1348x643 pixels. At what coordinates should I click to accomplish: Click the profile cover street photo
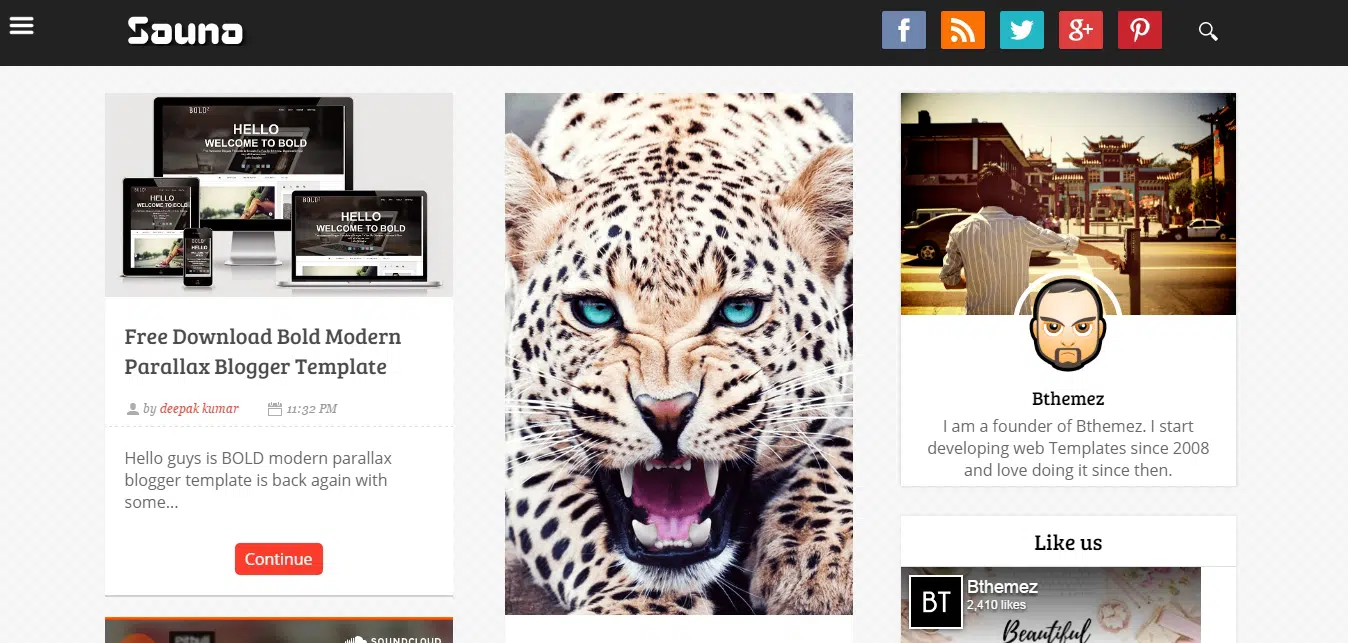pos(1067,190)
